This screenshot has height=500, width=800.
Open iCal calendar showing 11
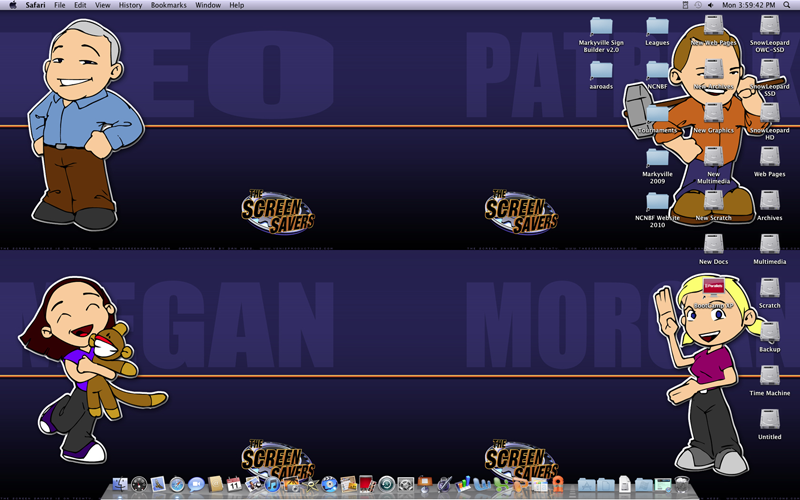click(234, 485)
